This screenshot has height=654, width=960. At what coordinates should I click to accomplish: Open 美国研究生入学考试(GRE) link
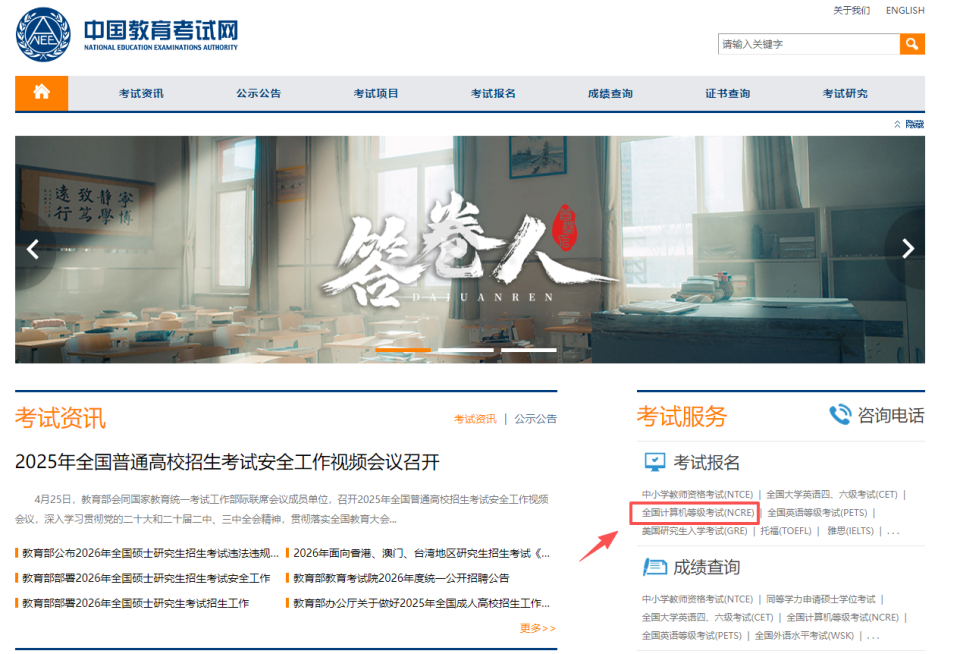[x=694, y=531]
